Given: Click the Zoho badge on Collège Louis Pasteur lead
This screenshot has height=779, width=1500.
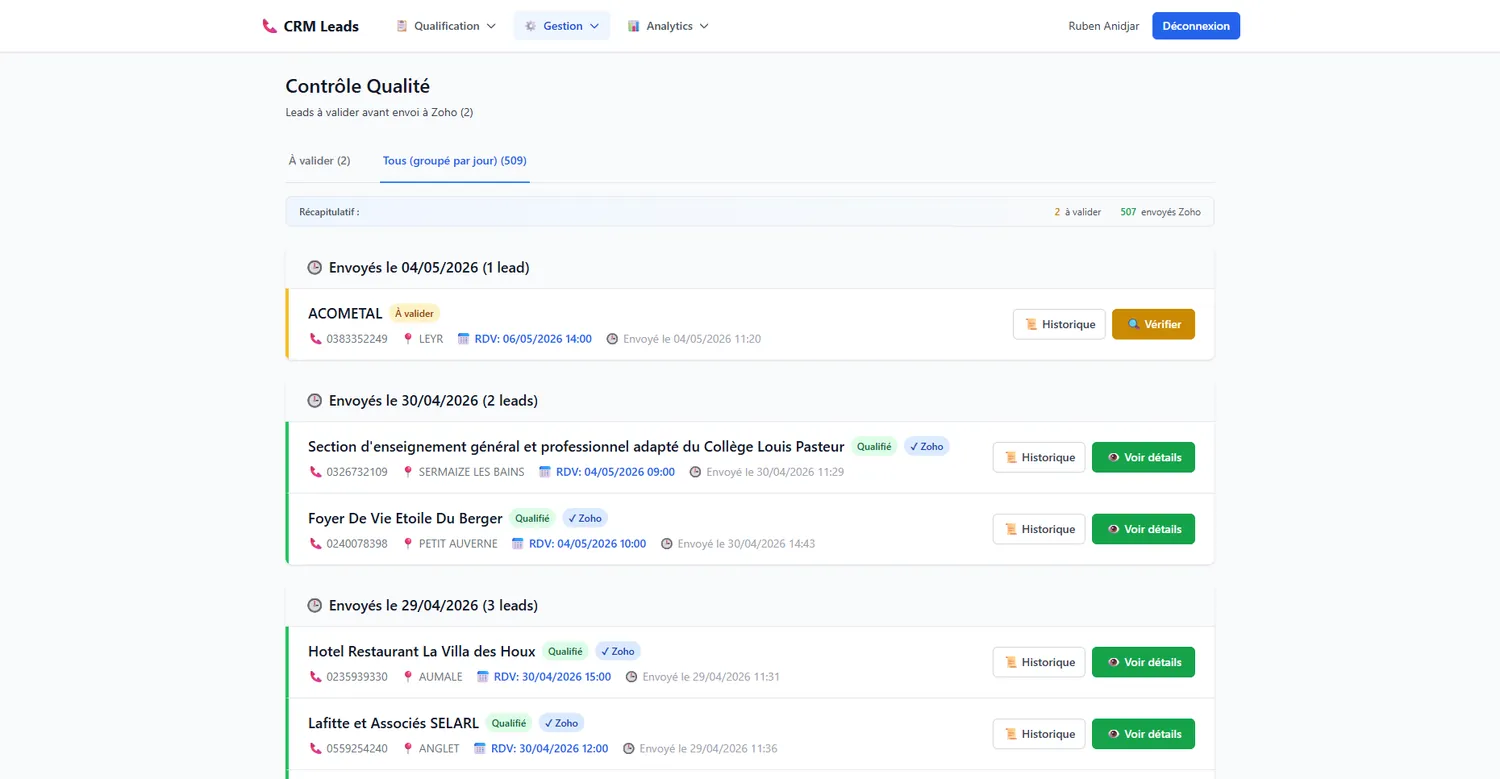Looking at the screenshot, I should click(x=927, y=447).
